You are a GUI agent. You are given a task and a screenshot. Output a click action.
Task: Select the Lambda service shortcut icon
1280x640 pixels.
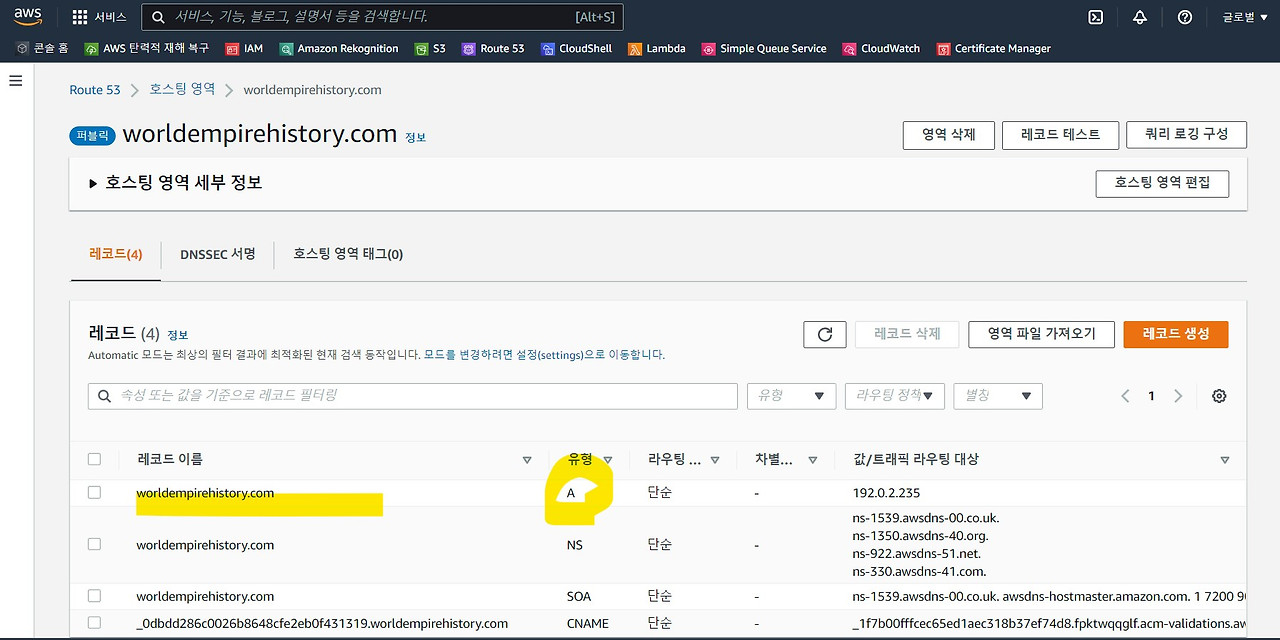point(633,48)
